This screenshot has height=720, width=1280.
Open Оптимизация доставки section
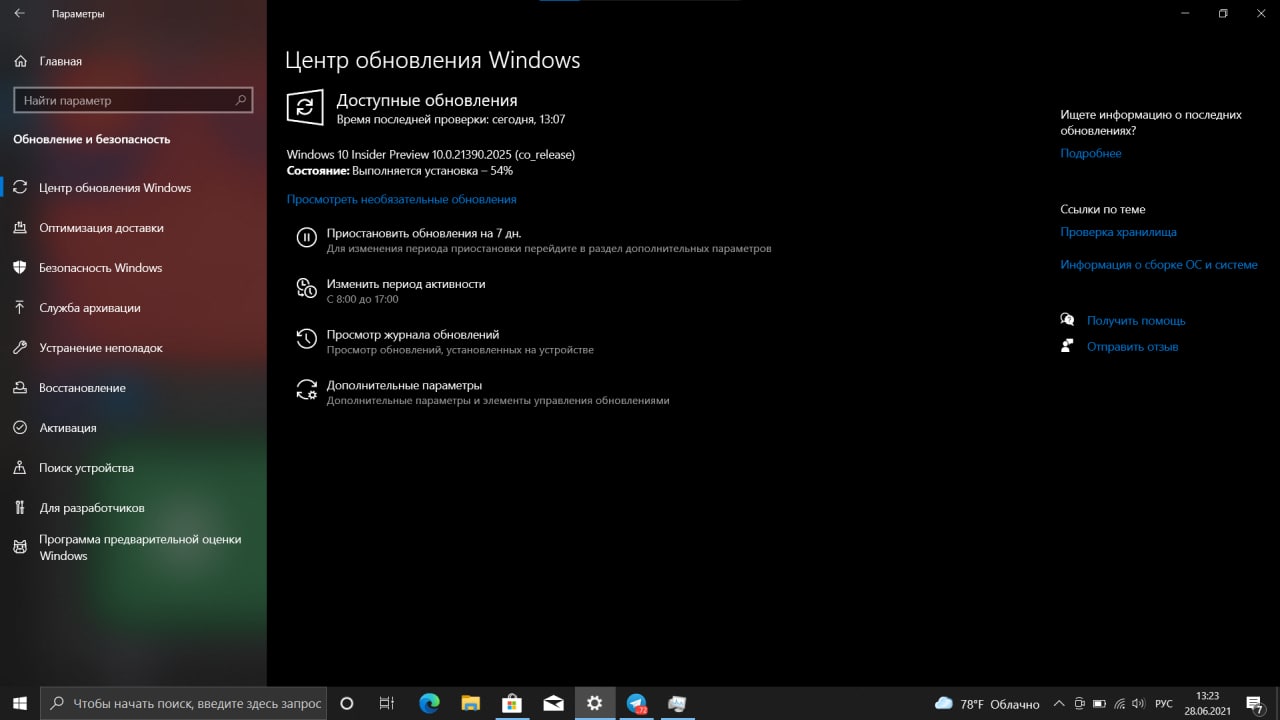point(133,227)
